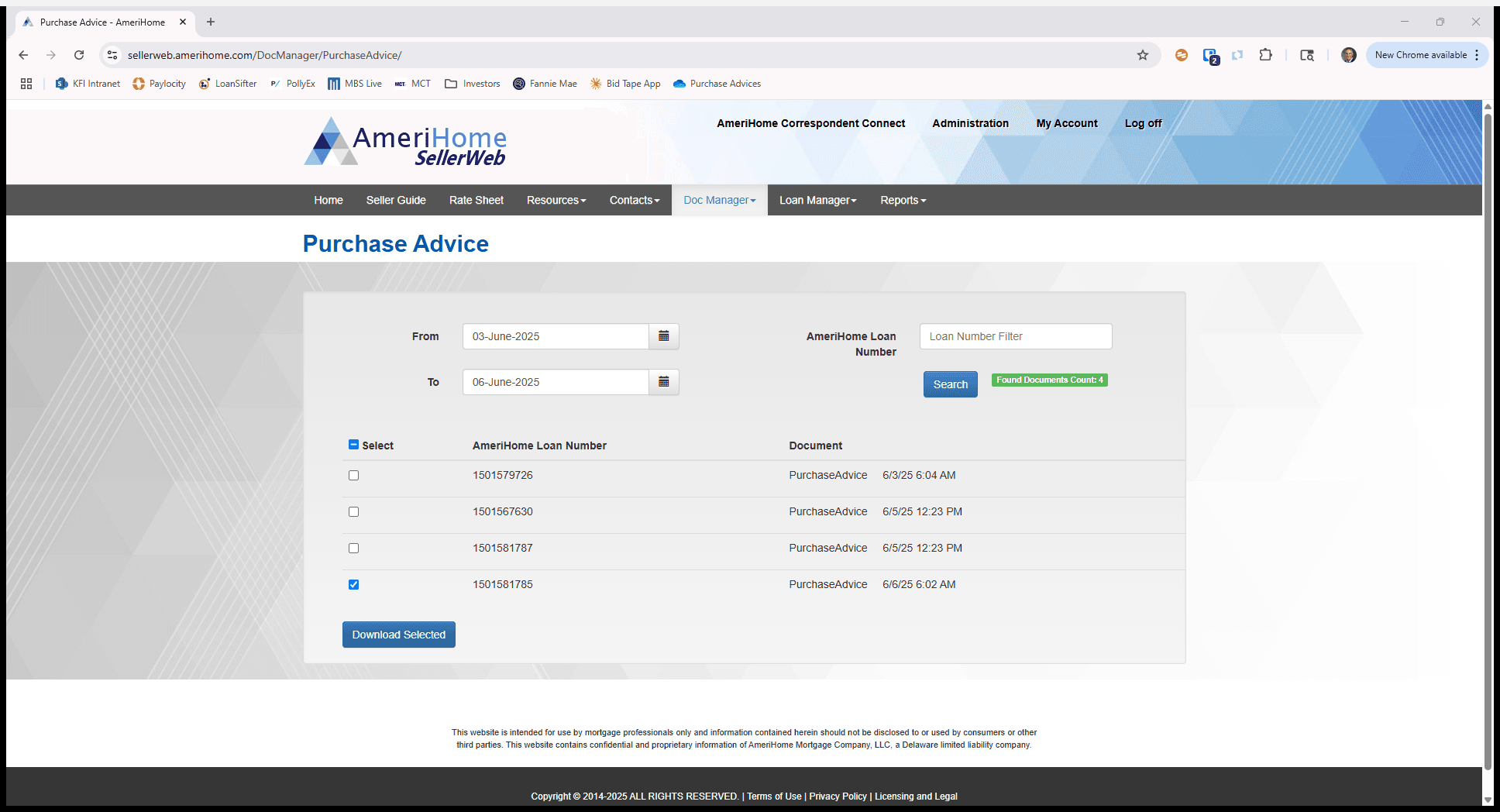The width and height of the screenshot is (1500, 812).
Task: Uncheck the box for loan 1501581785
Action: (x=353, y=584)
